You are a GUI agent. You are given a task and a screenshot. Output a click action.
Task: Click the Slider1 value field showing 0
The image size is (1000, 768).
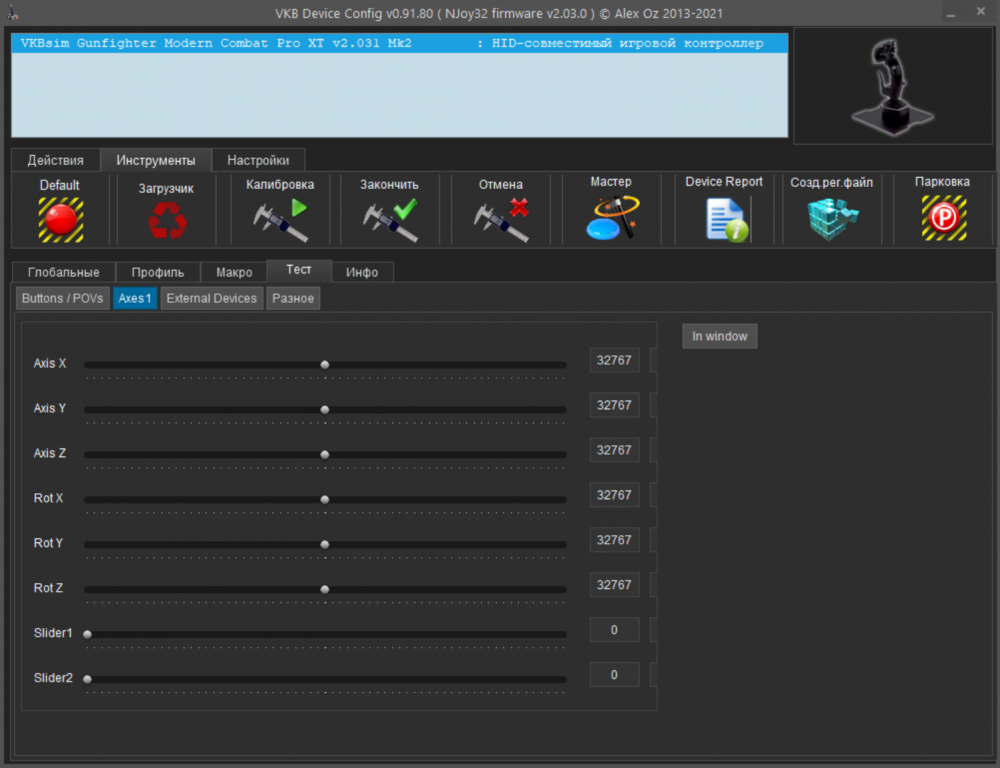614,629
